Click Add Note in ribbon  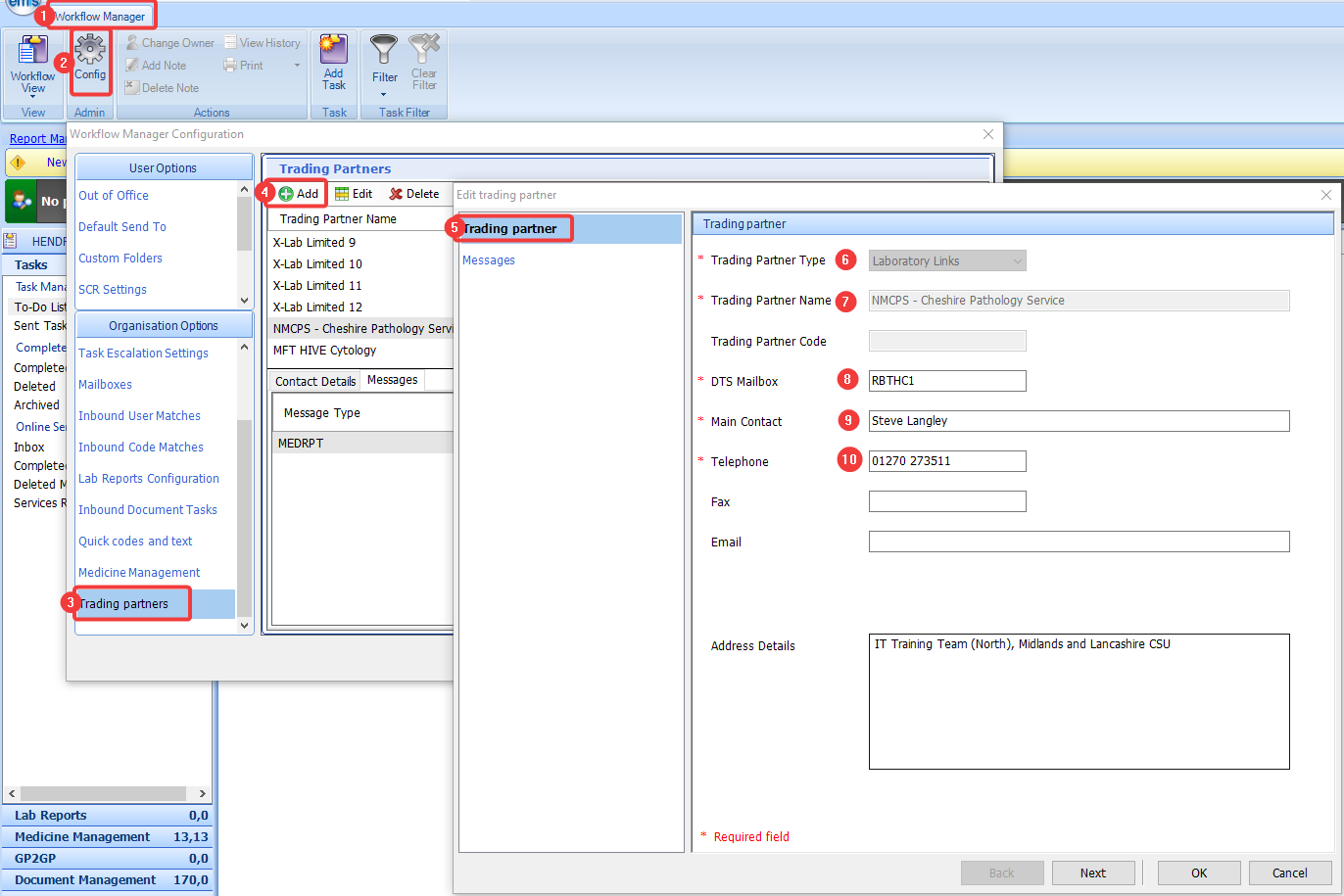156,66
